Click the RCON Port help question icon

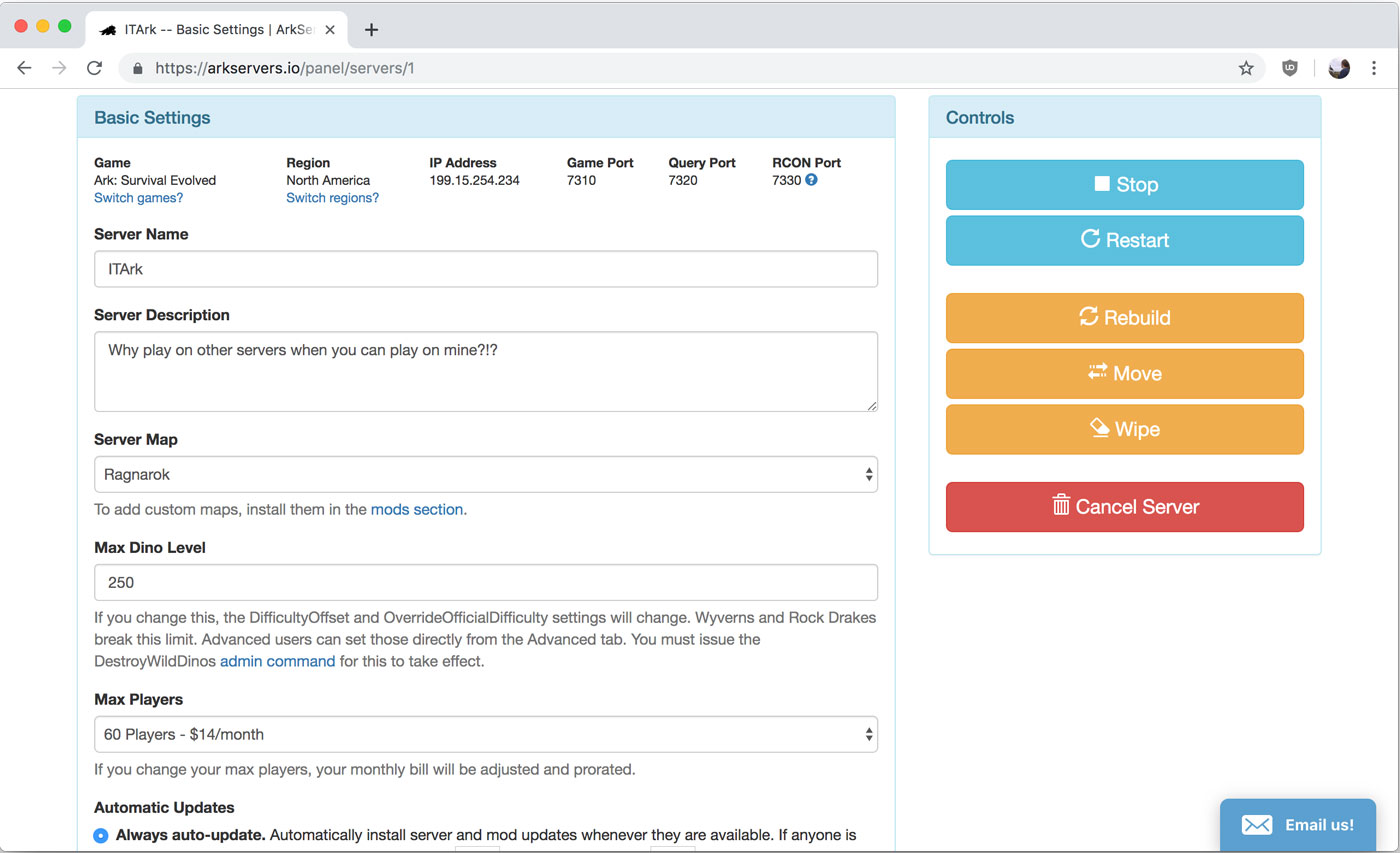point(811,180)
